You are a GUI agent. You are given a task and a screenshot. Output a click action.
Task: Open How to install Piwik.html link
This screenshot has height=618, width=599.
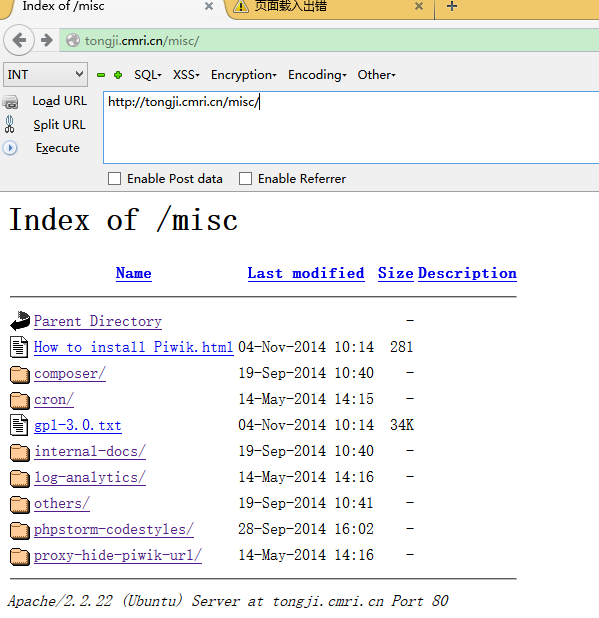tap(134, 347)
